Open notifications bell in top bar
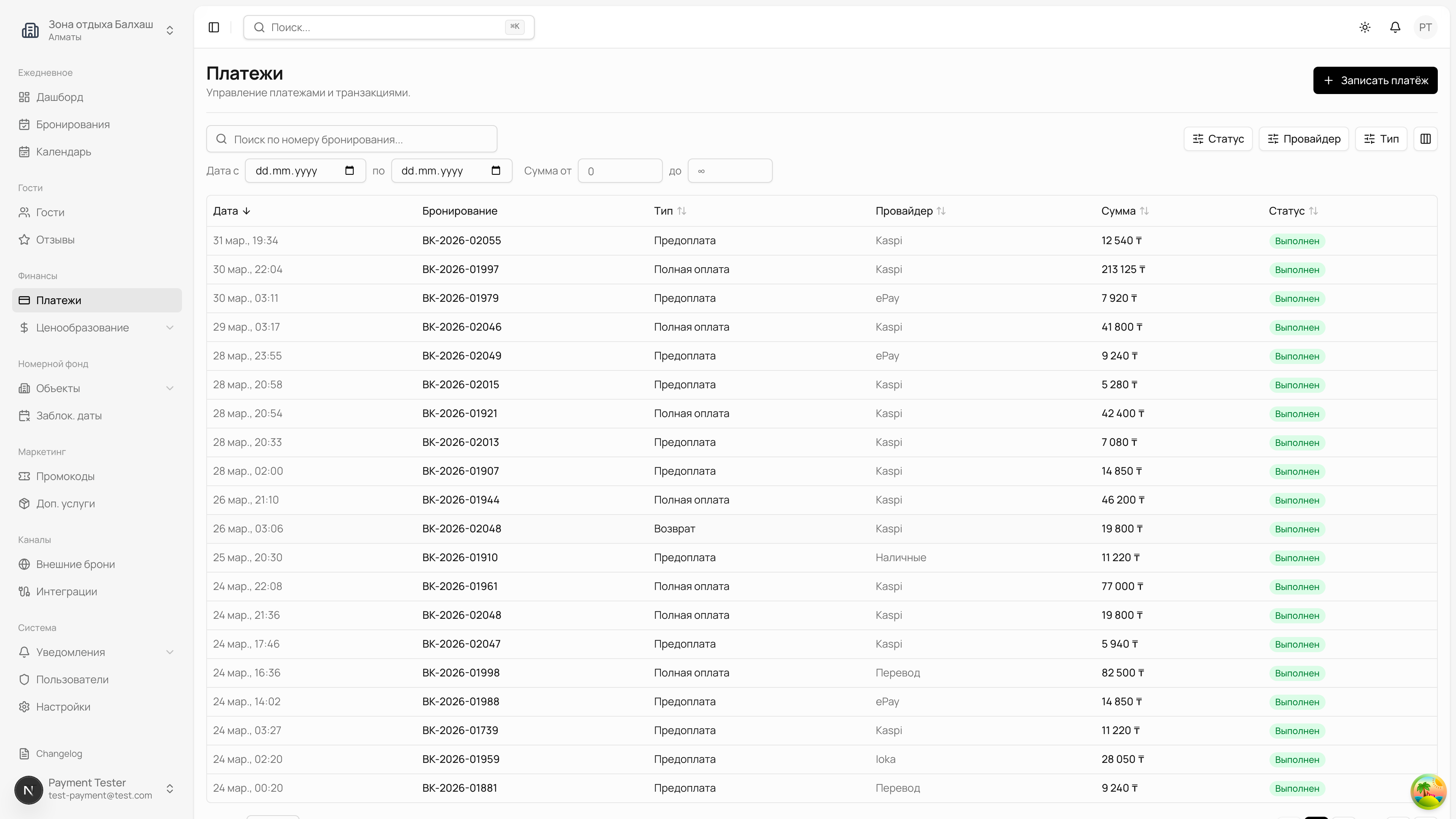 tap(1395, 27)
